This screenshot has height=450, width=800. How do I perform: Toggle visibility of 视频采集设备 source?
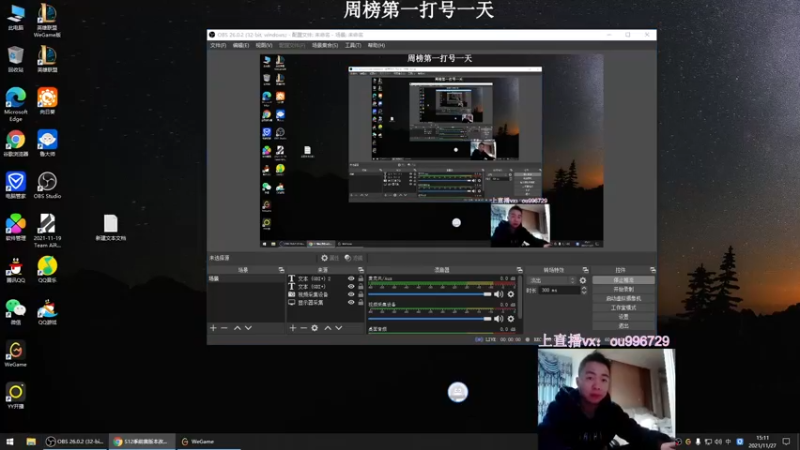(x=351, y=294)
